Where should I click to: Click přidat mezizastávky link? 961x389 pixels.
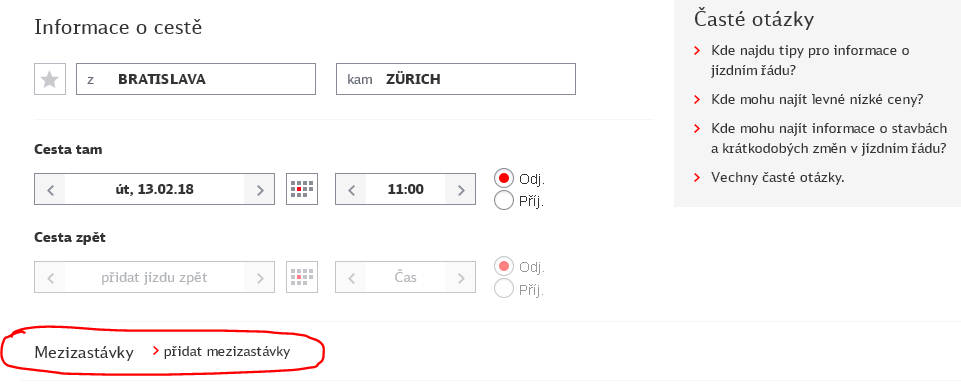[x=227, y=352]
